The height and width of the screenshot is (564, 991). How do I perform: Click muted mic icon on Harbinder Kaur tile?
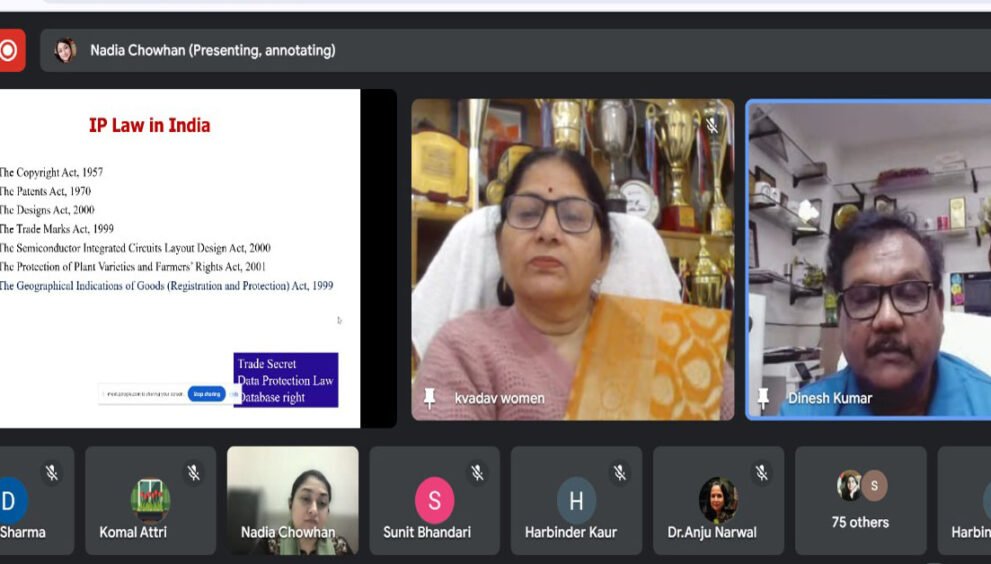pos(619,472)
